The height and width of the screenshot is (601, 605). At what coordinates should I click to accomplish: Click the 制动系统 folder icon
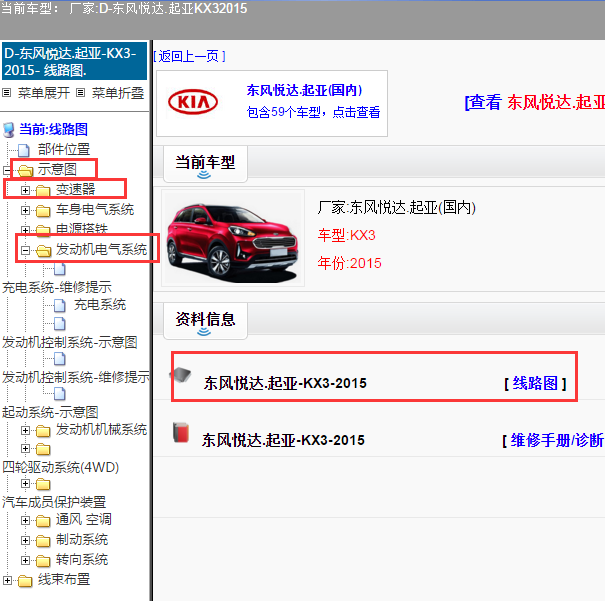point(43,541)
